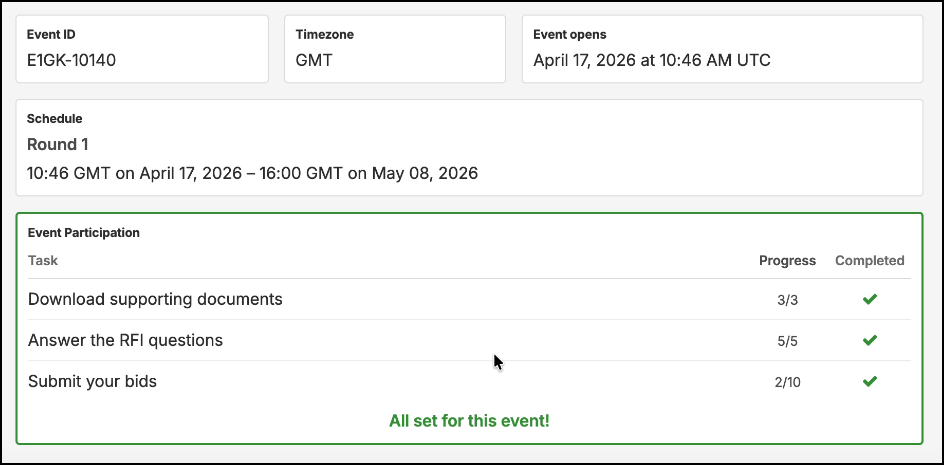Image resolution: width=944 pixels, height=465 pixels.
Task: Click the green checkmark for Download supporting documents
Action: (x=869, y=299)
